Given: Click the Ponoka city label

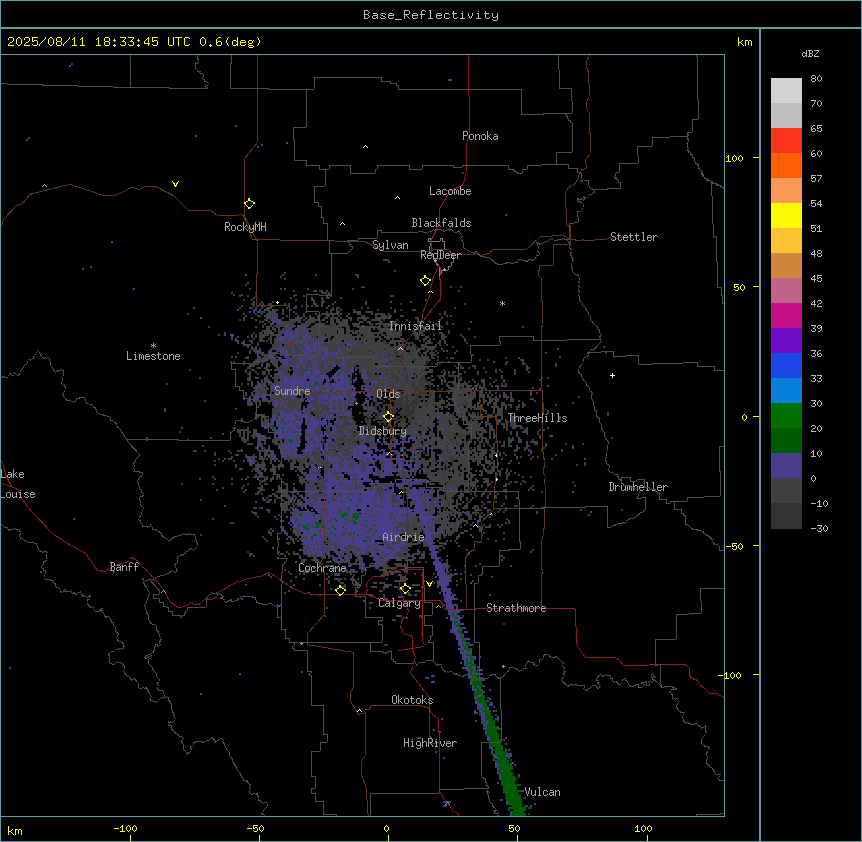Looking at the screenshot, I should [480, 136].
